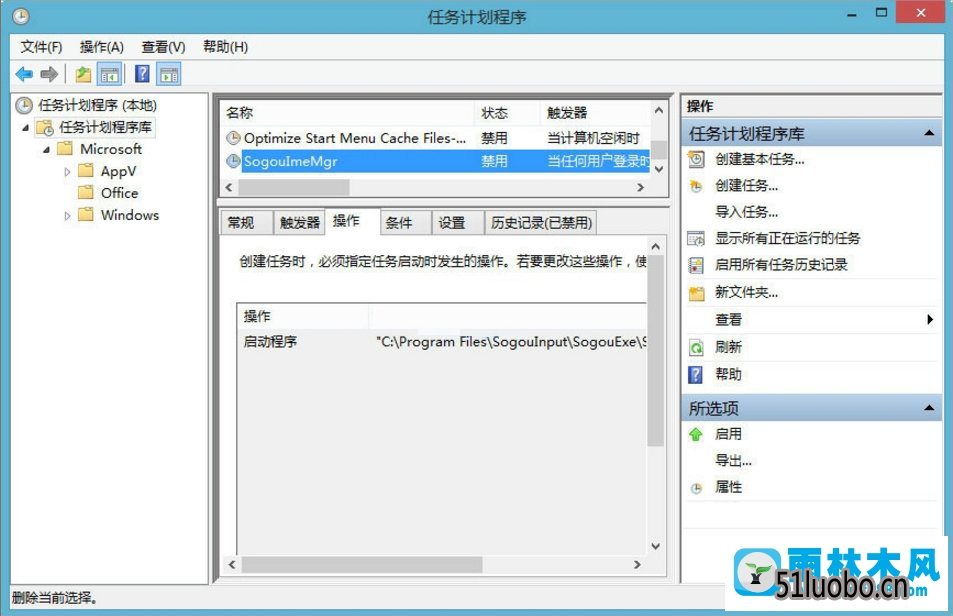
Task: Click the Up one level folder icon
Action: (83, 74)
